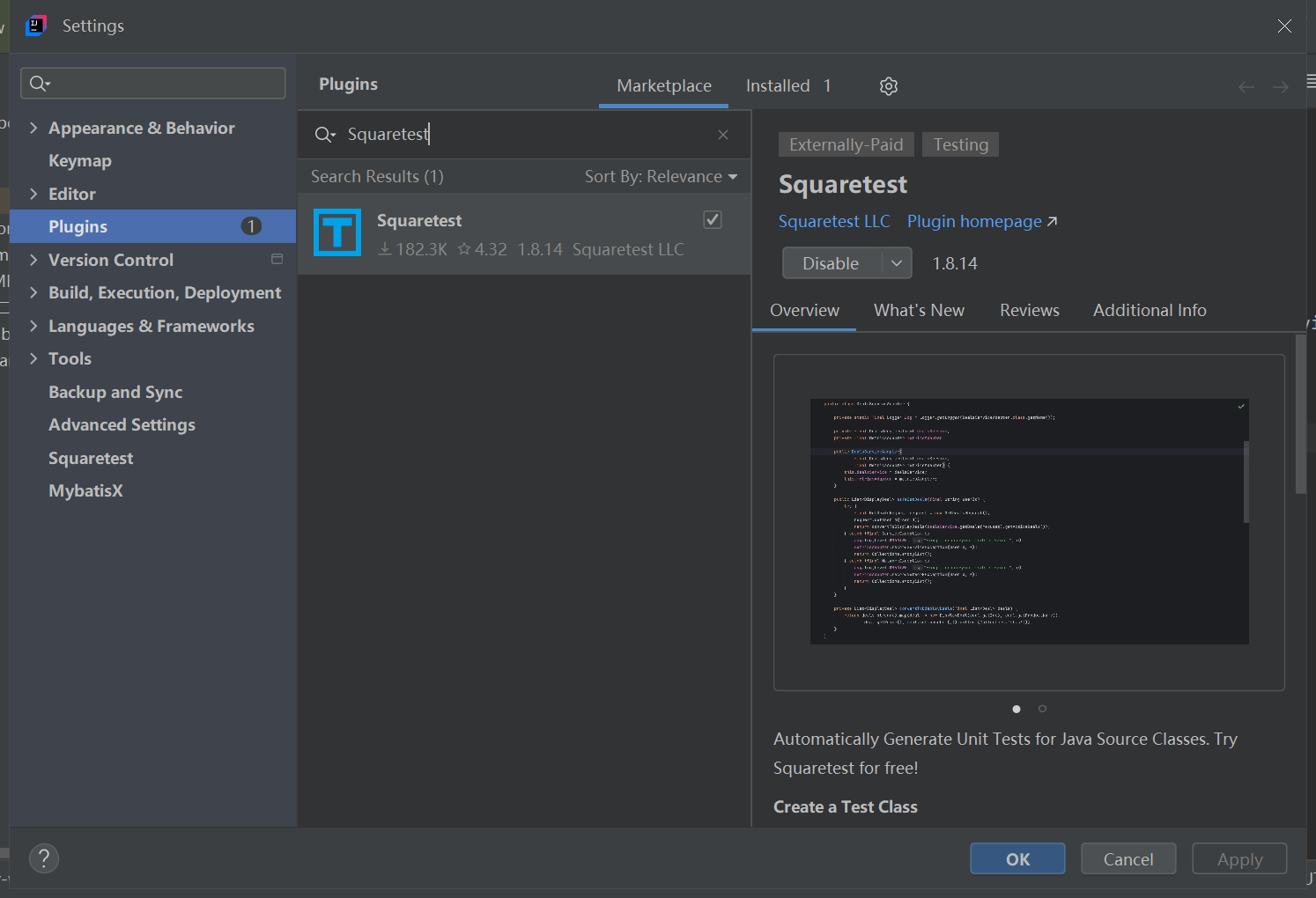The width and height of the screenshot is (1316, 898).
Task: Select the first screenshot pagination dot
Action: click(1017, 709)
